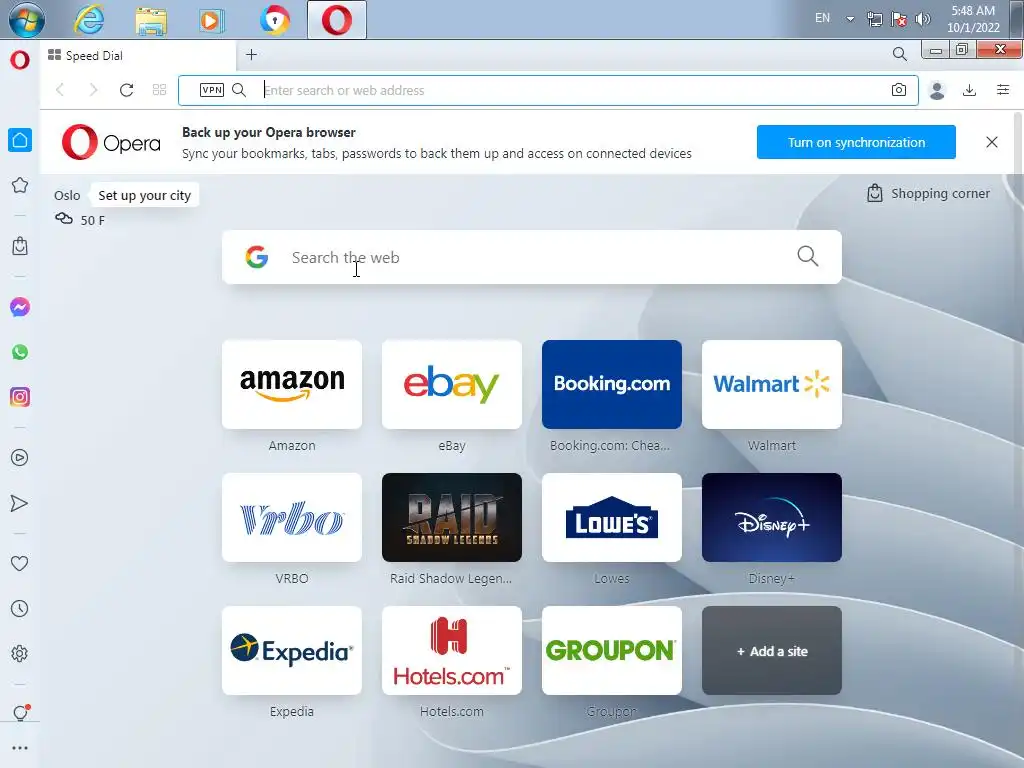Launch Internet Explorer from taskbar
Screen dimensions: 1024x768
click(89, 20)
